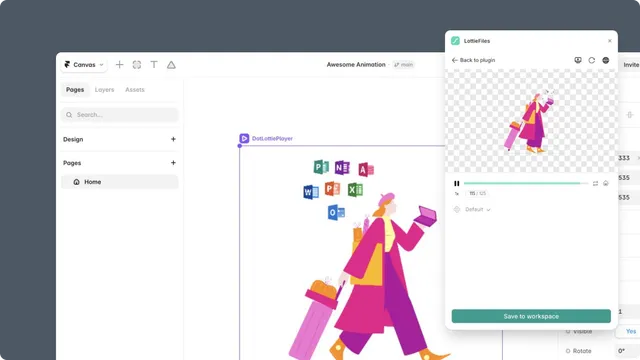Click the animation progress bar
This screenshot has height=360, width=640.
[526, 184]
